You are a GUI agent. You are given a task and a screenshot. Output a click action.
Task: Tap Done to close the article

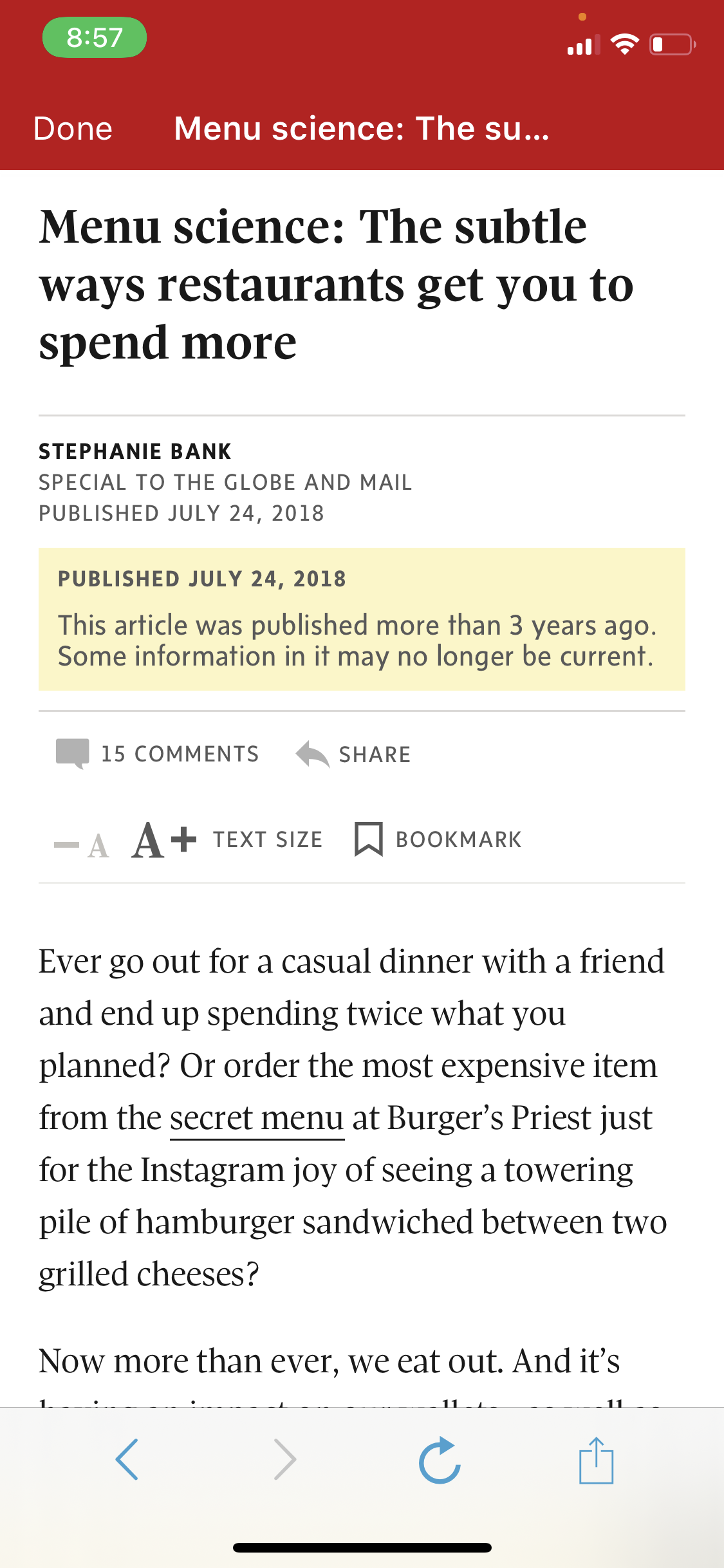[73, 128]
